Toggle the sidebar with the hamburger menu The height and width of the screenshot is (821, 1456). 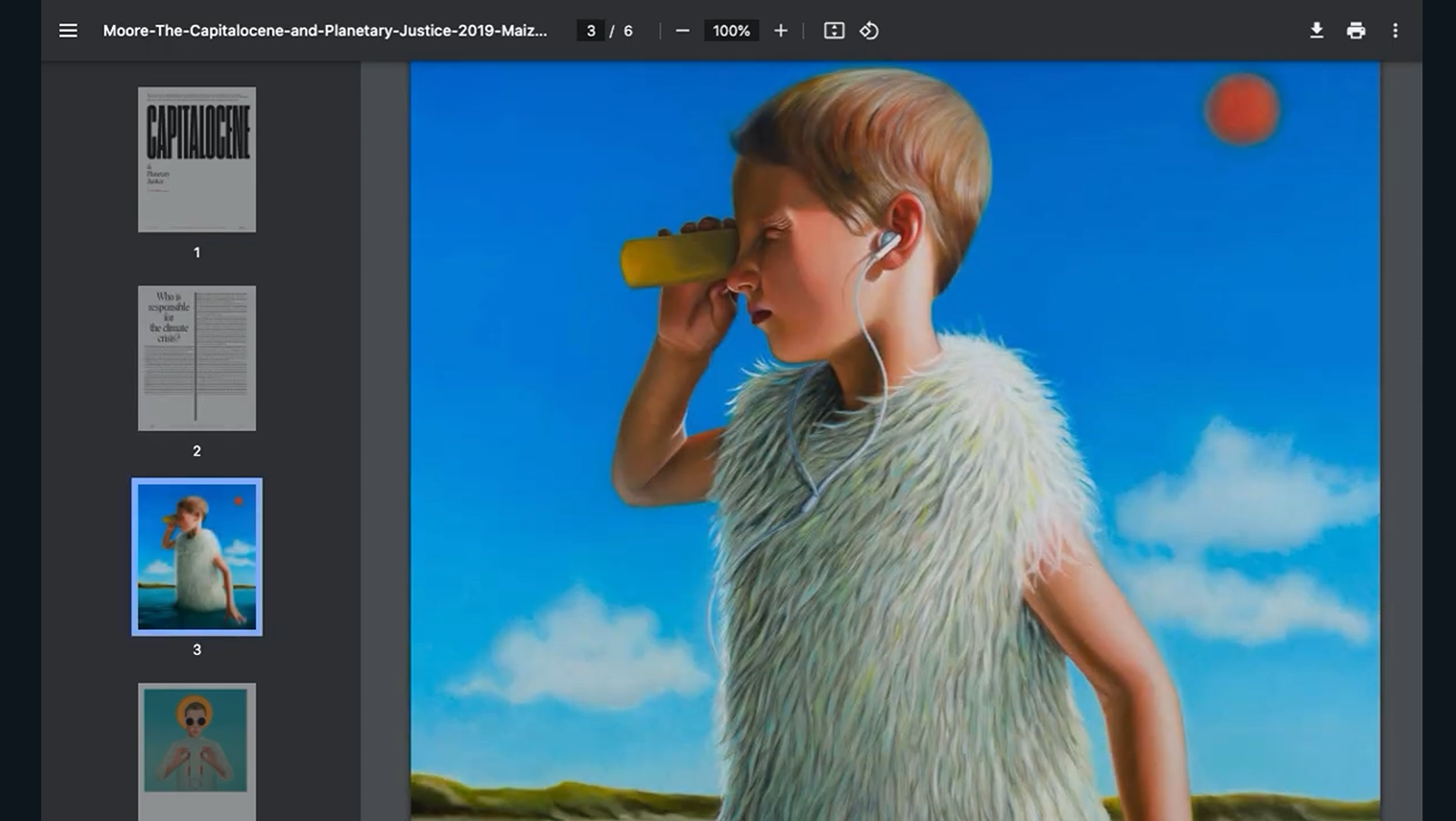point(68,30)
